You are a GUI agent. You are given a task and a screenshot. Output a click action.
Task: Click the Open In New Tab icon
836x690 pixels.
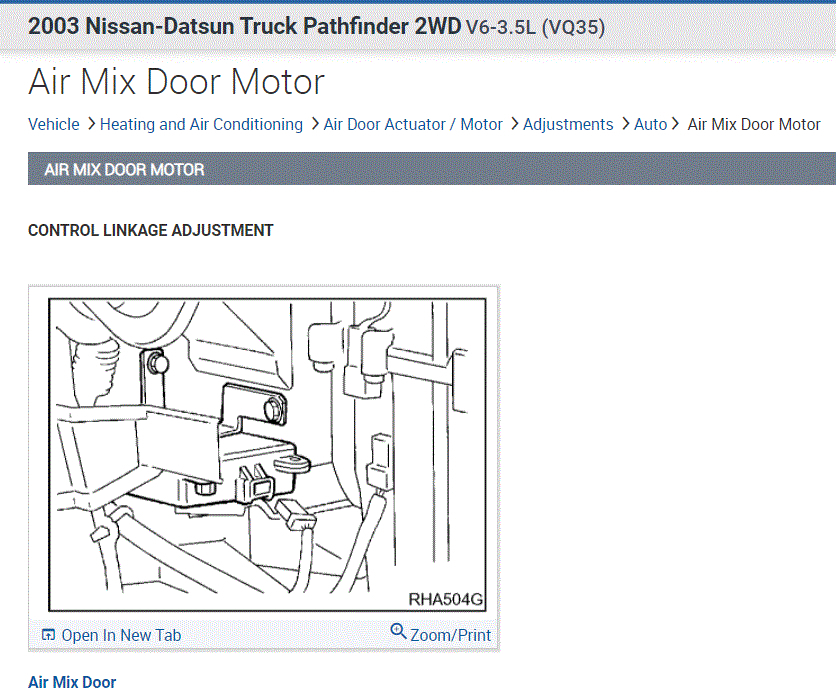[x=48, y=635]
